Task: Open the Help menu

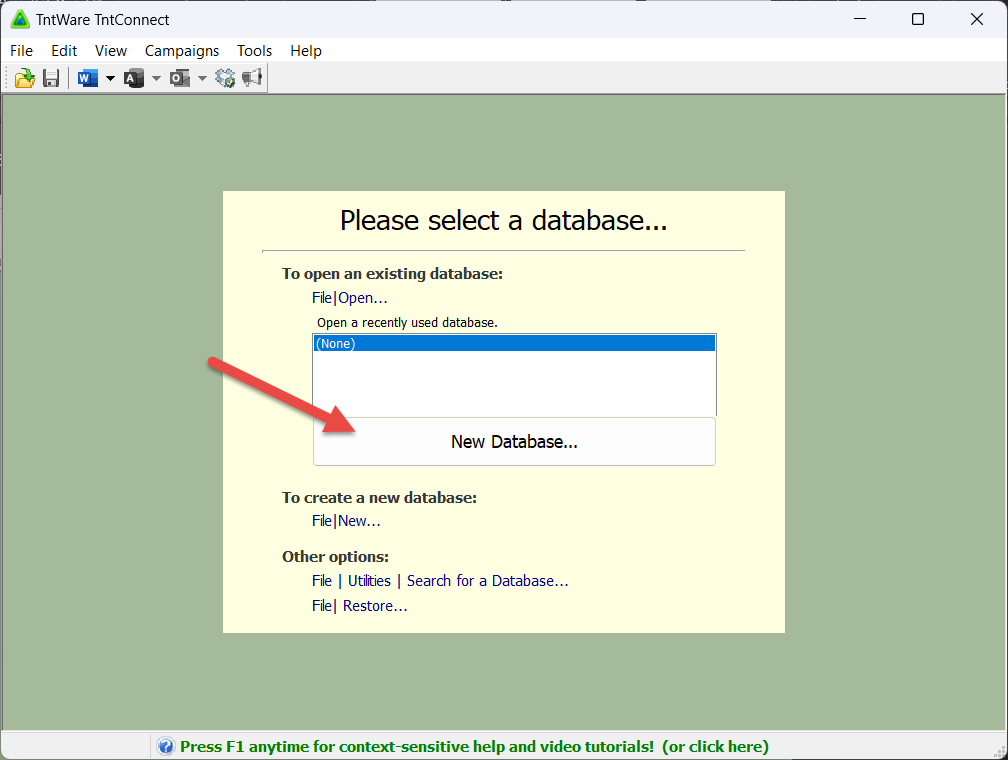Action: click(x=305, y=51)
